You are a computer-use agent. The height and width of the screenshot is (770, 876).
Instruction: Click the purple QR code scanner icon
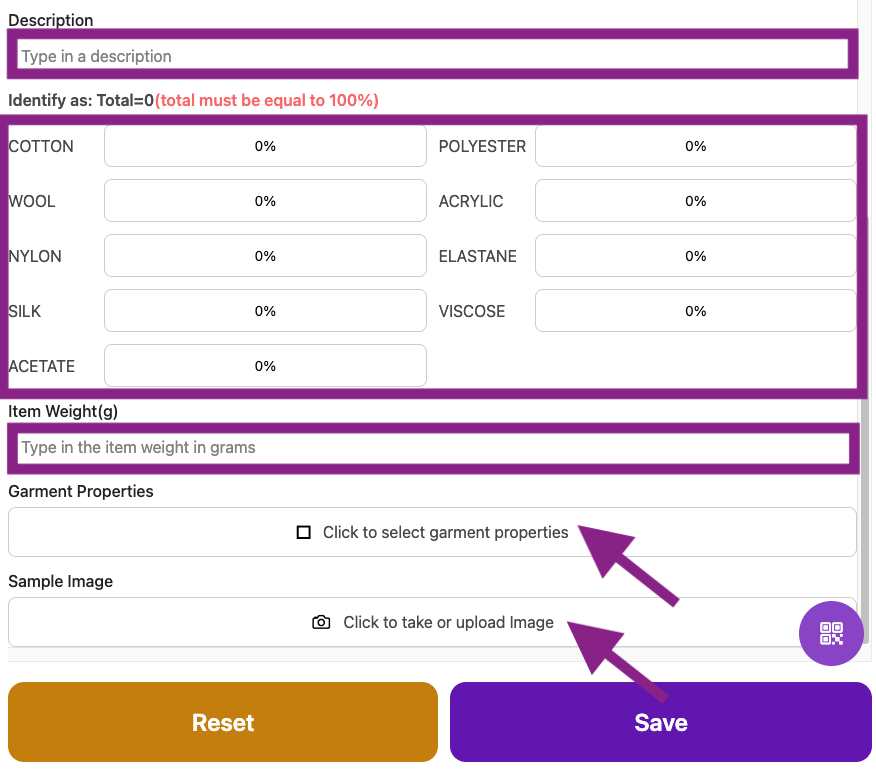pos(831,633)
